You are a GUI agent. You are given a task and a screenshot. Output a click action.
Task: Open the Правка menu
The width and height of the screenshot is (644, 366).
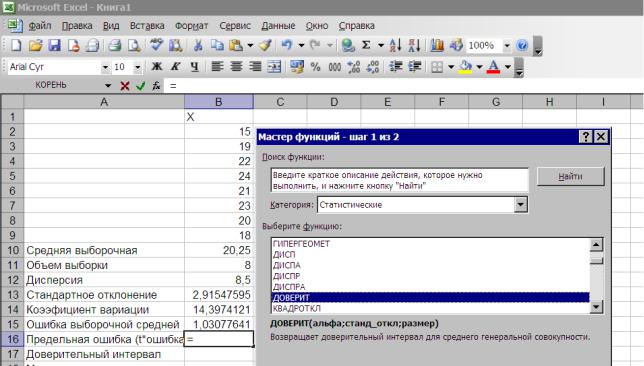[x=77, y=25]
